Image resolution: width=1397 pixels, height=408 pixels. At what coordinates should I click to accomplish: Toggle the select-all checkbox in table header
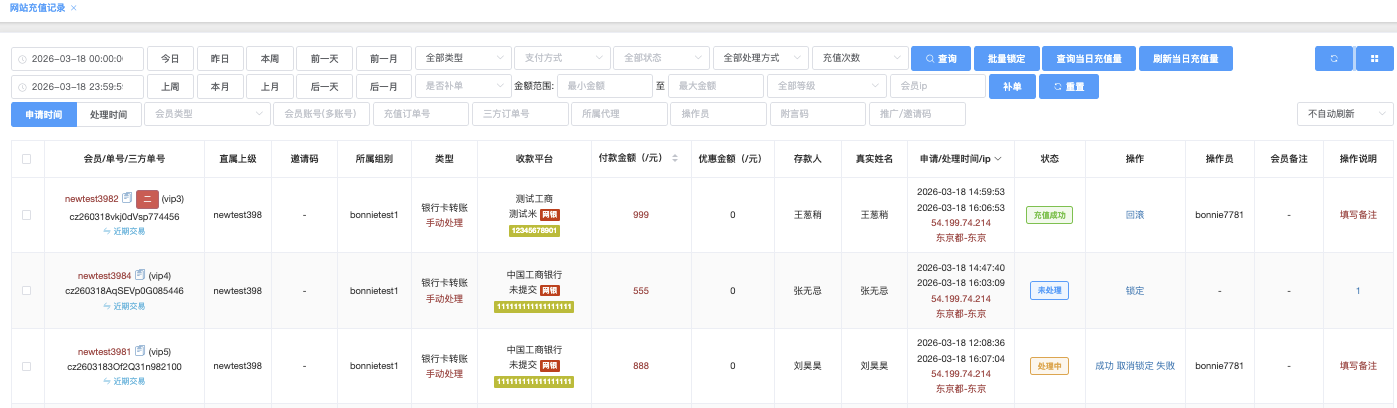[x=26, y=158]
